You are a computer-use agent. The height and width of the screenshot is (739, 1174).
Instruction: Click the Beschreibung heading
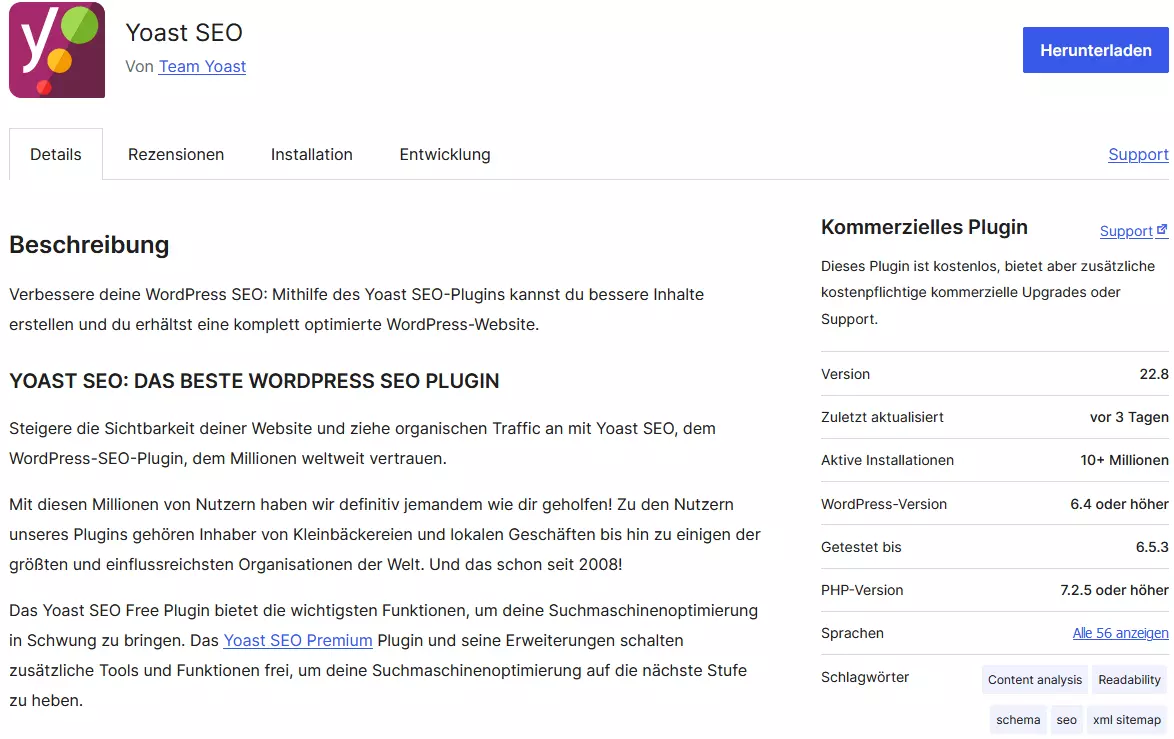pos(89,245)
